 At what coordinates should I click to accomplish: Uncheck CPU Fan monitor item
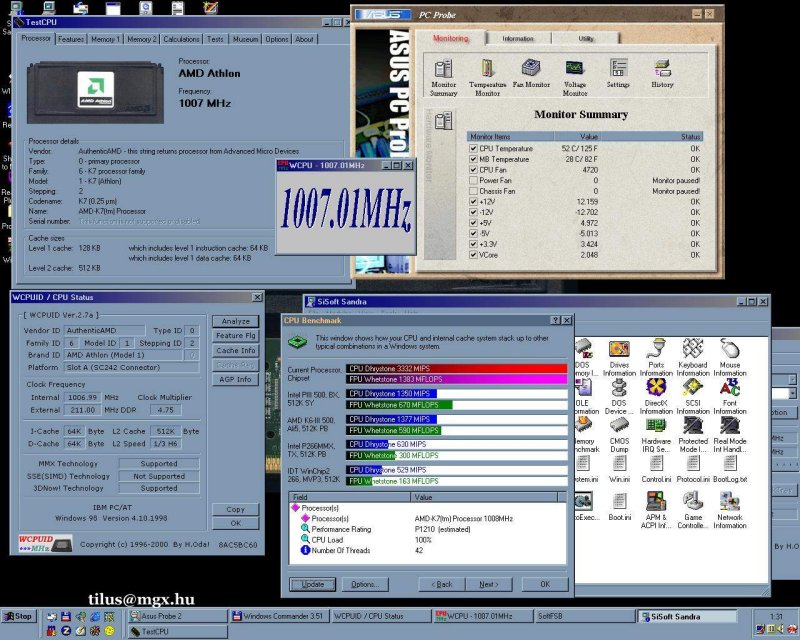tap(473, 170)
